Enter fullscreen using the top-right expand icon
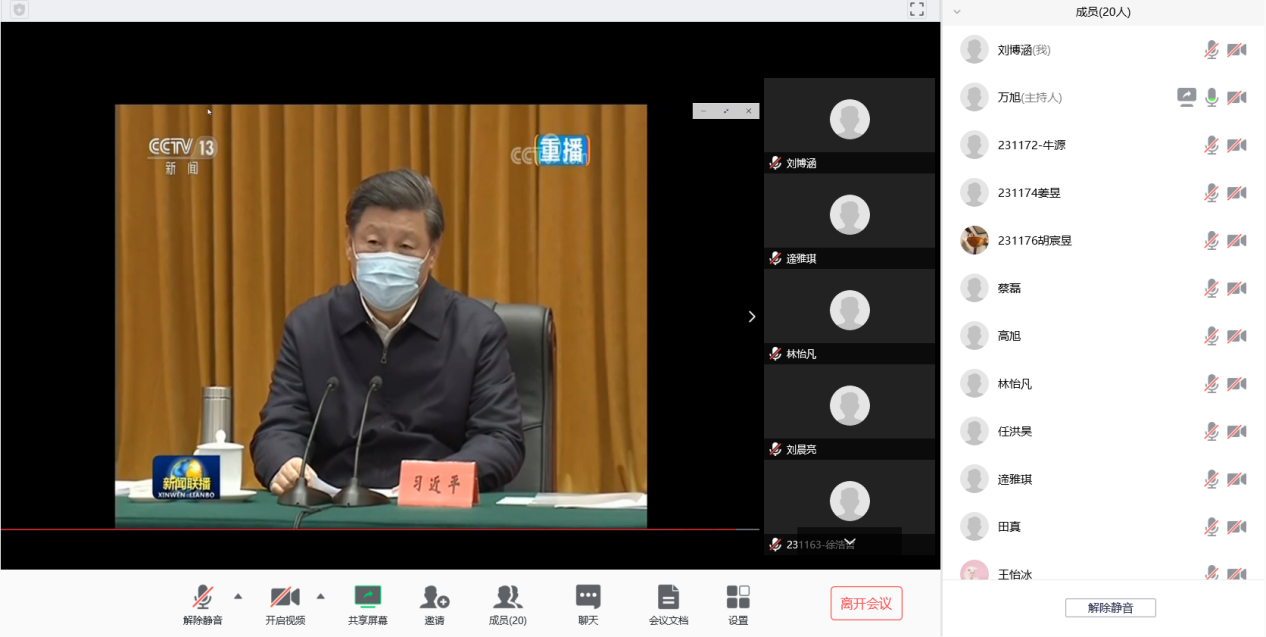Screen dimensions: 1266x637 click(x=917, y=9)
